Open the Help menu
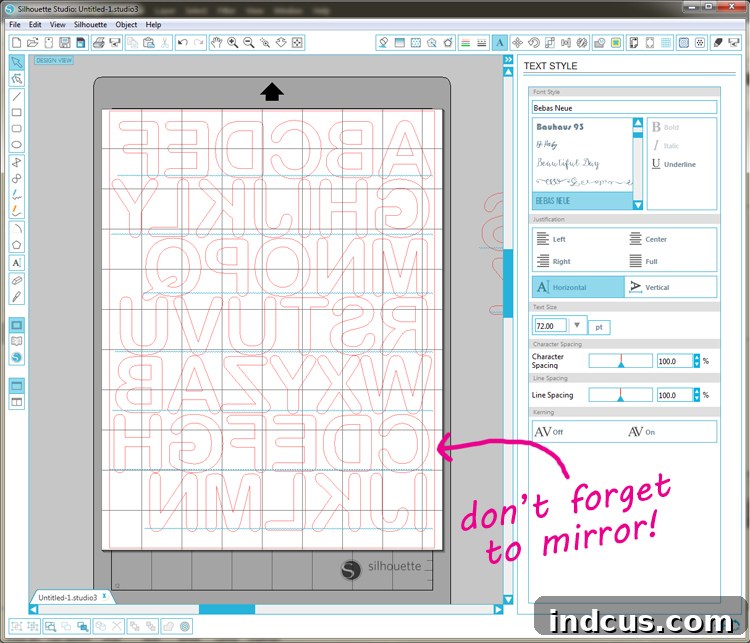The image size is (750, 643). tap(153, 24)
